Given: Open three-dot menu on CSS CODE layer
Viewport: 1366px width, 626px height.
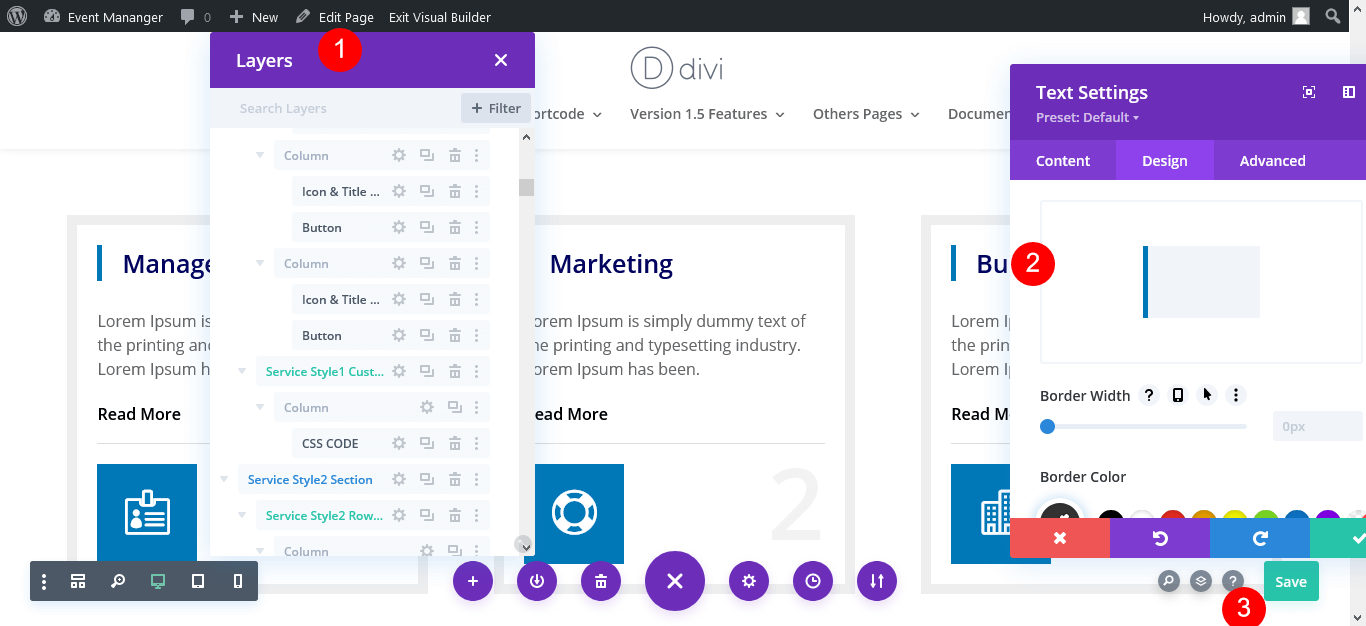Looking at the screenshot, I should point(477,443).
